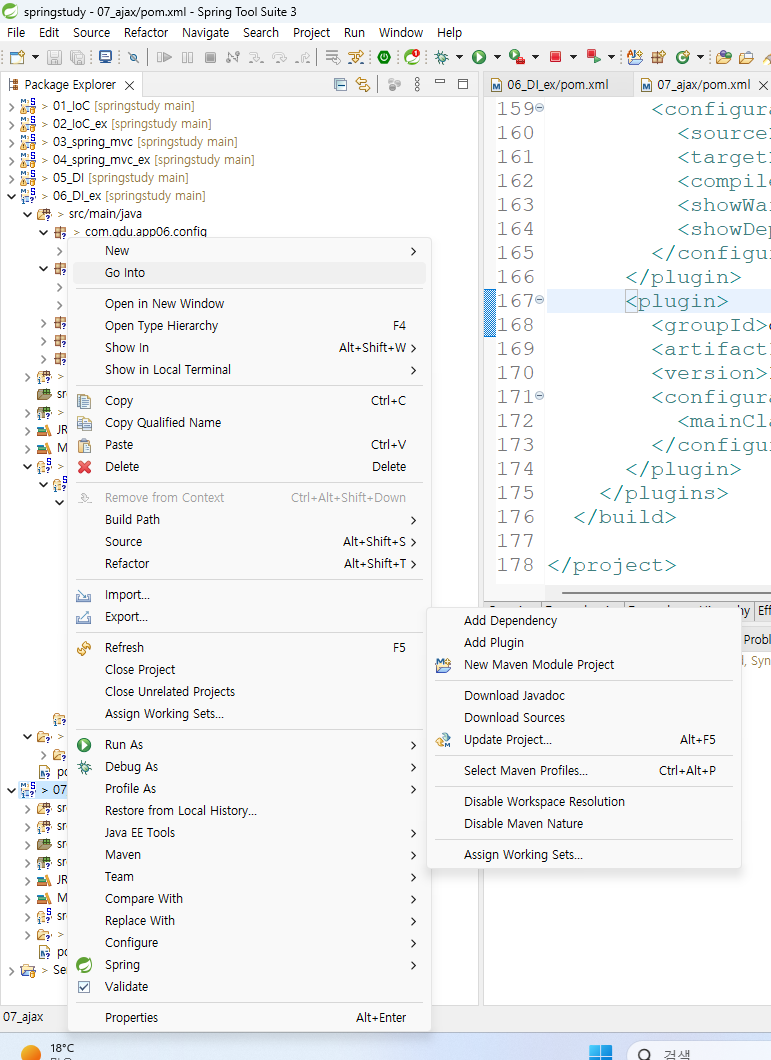Click Properties in the context menu

(250, 1017)
